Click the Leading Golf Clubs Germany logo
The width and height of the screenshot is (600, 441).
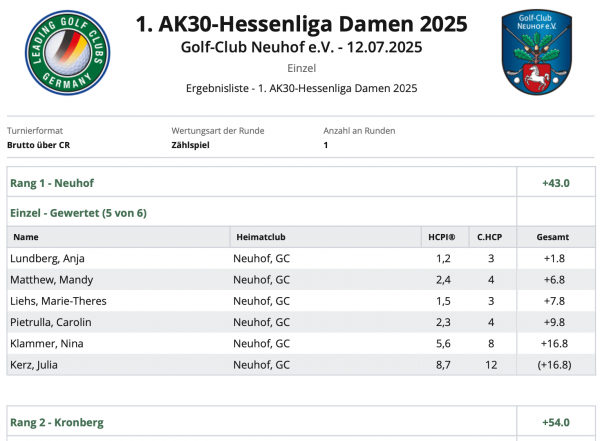67,53
